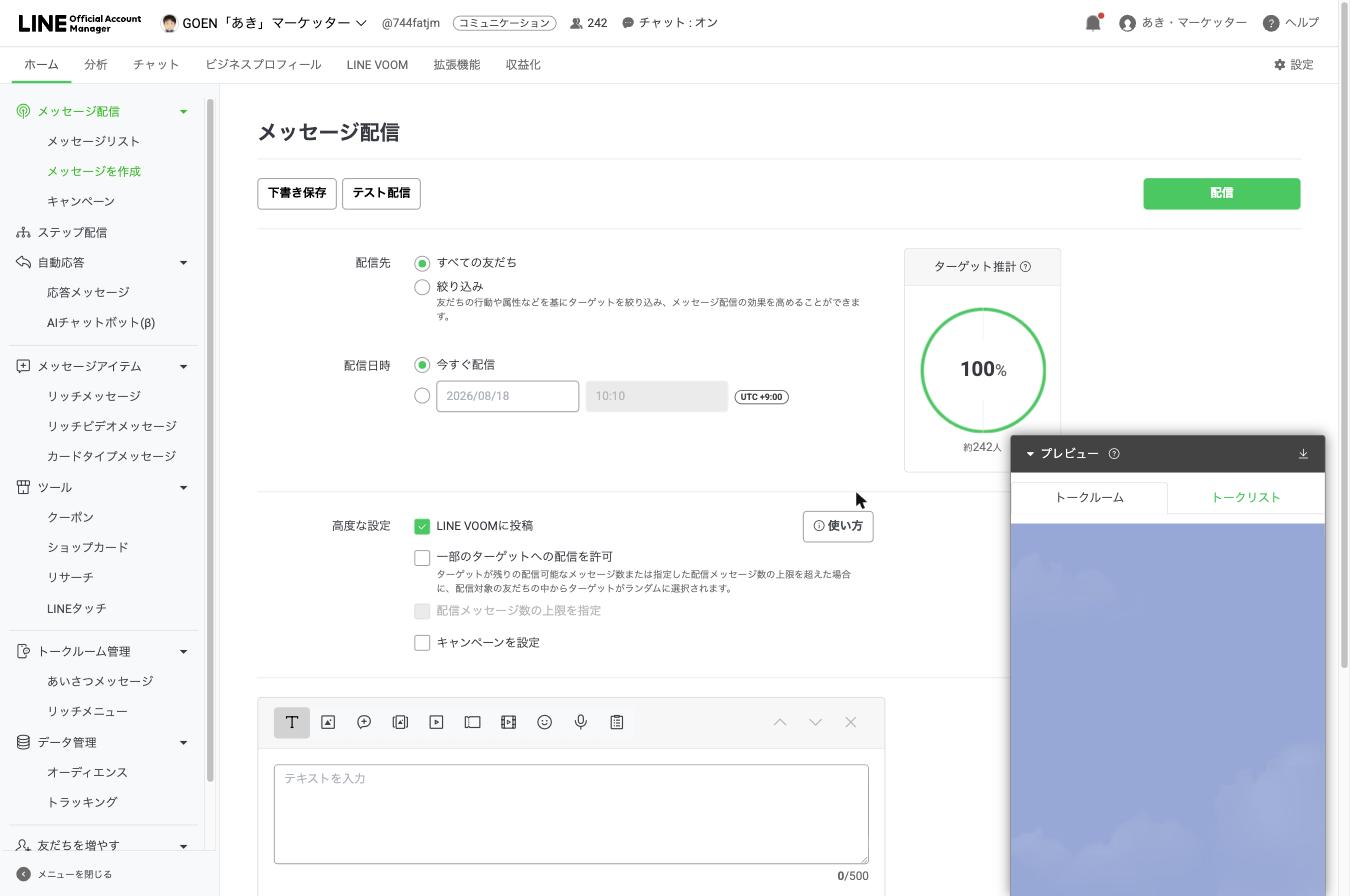Select the photo message type icon
The image size is (1350, 896).
pos(328,722)
